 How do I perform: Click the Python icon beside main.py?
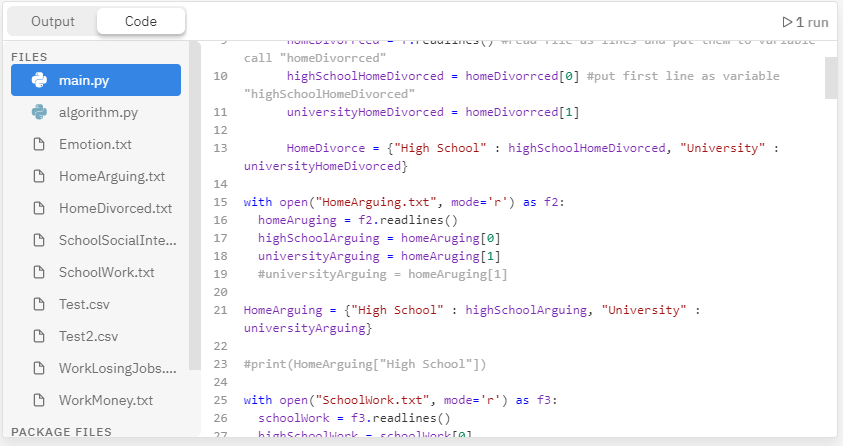click(x=39, y=80)
